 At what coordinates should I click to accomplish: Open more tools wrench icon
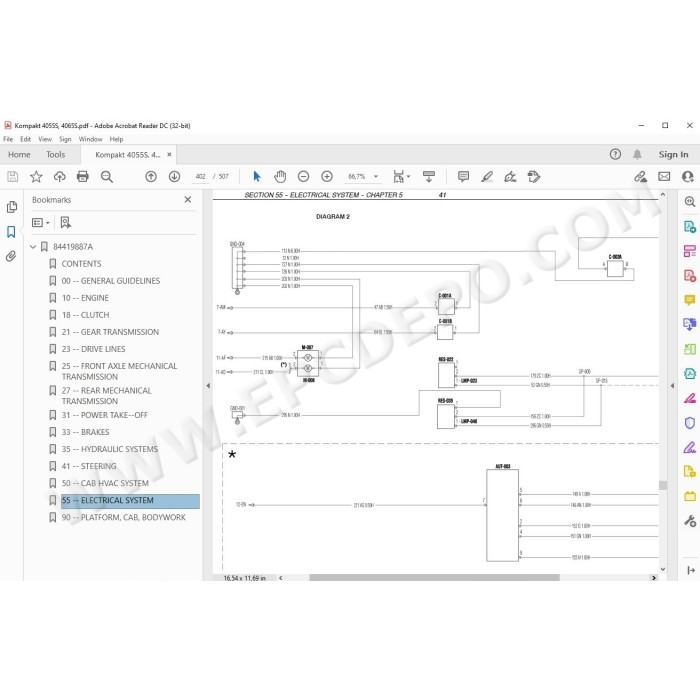click(690, 521)
